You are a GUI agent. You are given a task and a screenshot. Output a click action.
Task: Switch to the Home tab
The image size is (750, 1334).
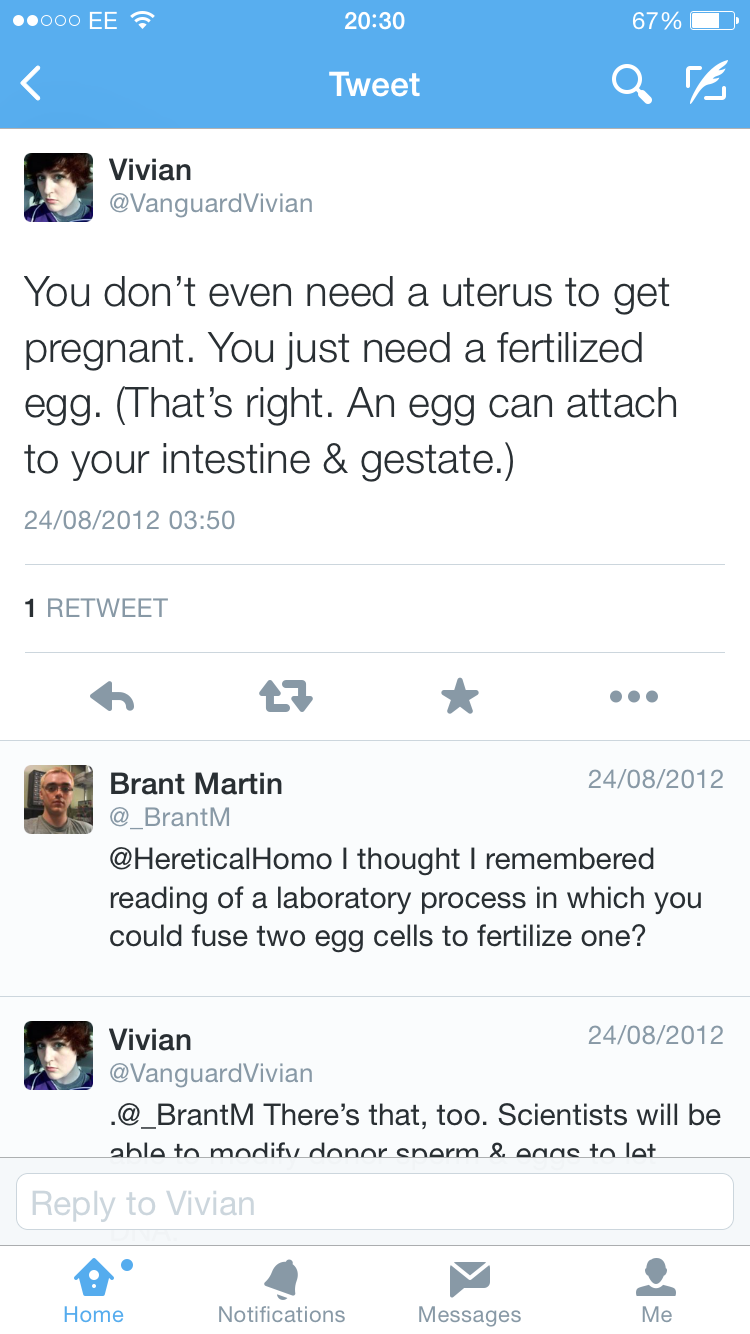pos(93,1290)
